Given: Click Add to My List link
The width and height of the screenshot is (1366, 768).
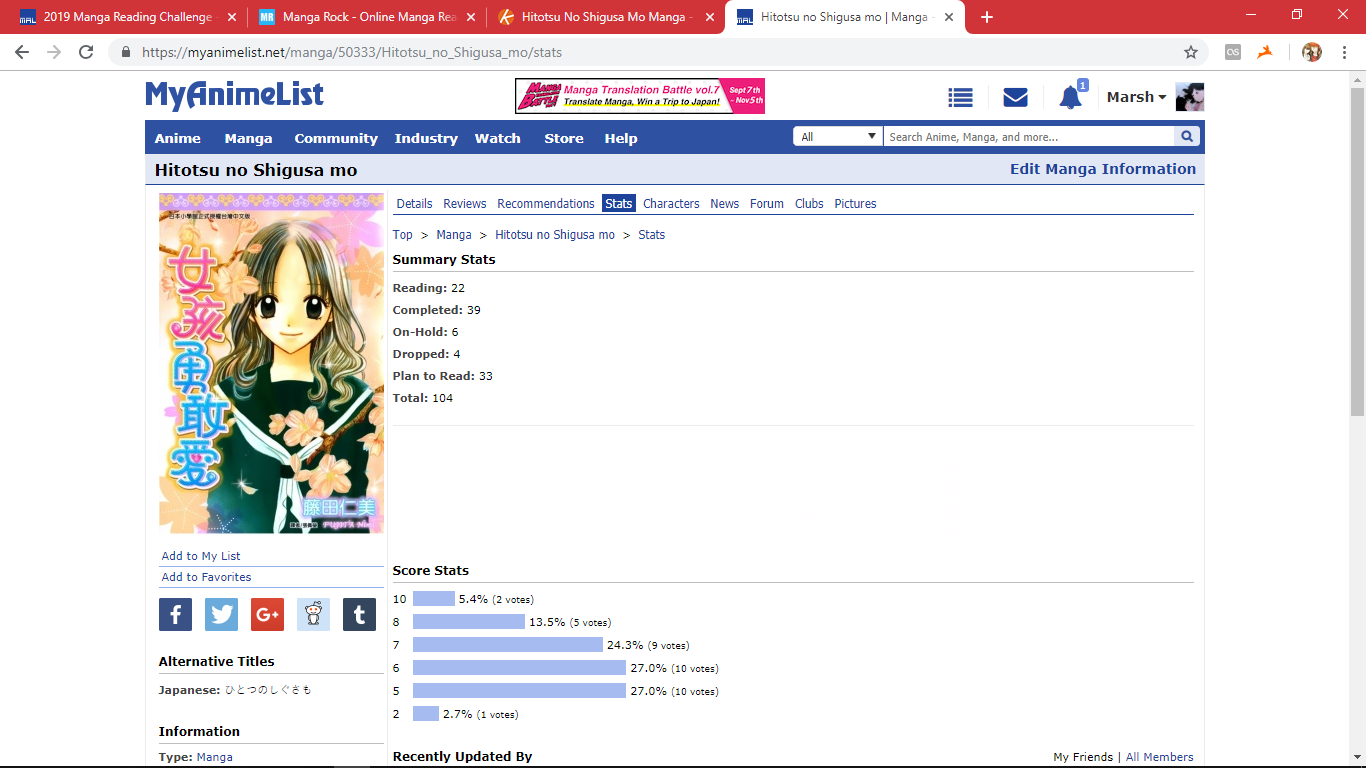Looking at the screenshot, I should click(201, 556).
